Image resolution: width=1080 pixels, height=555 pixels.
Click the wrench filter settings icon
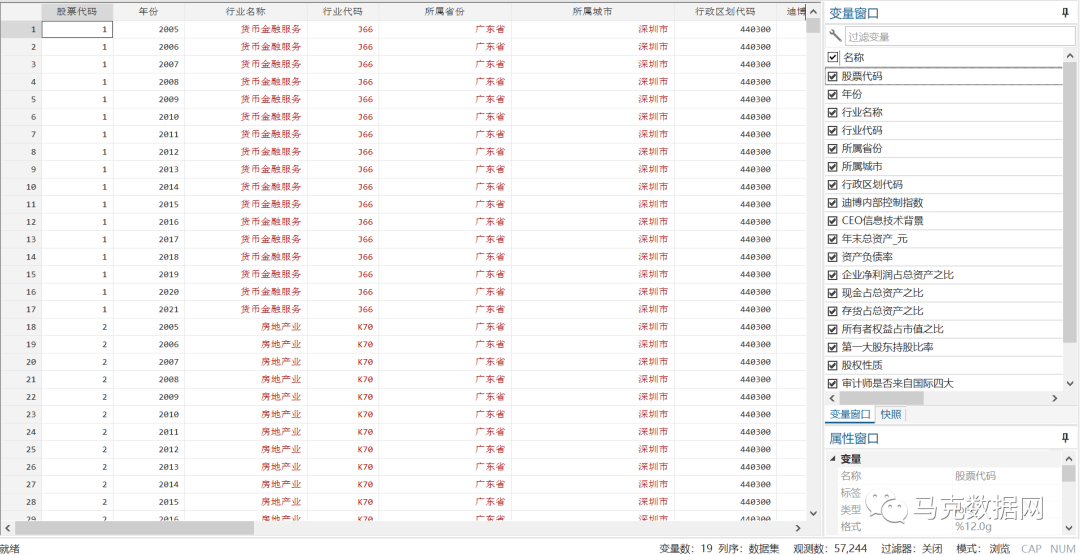point(835,36)
